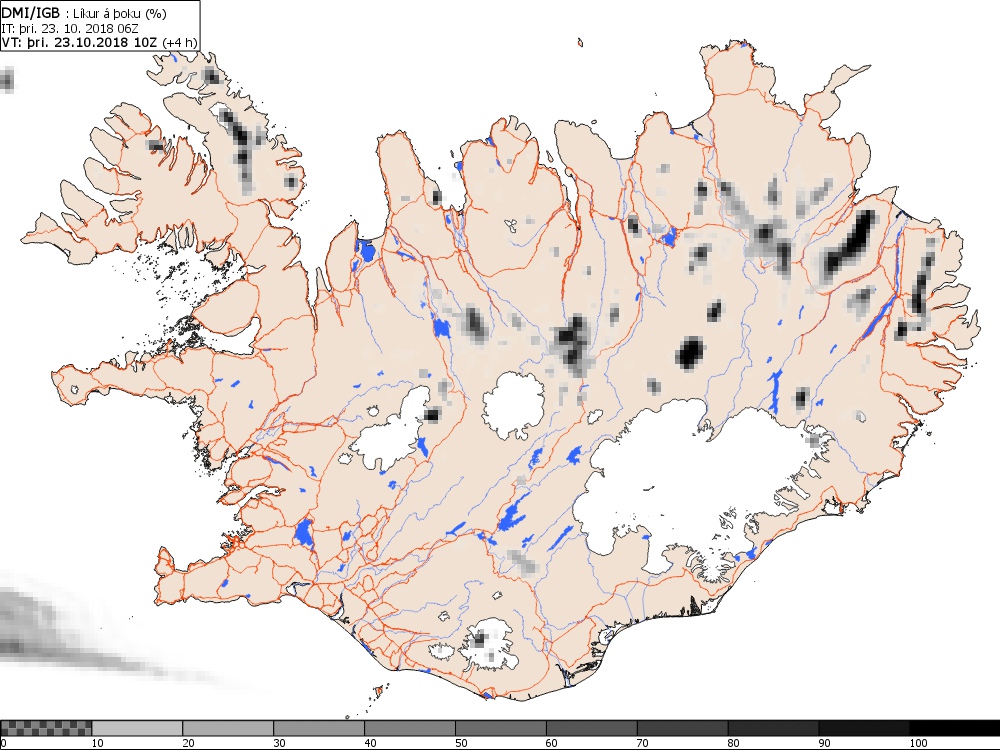The width and height of the screenshot is (1000, 750).
Task: Click the legend label '50'
Action: [461, 743]
